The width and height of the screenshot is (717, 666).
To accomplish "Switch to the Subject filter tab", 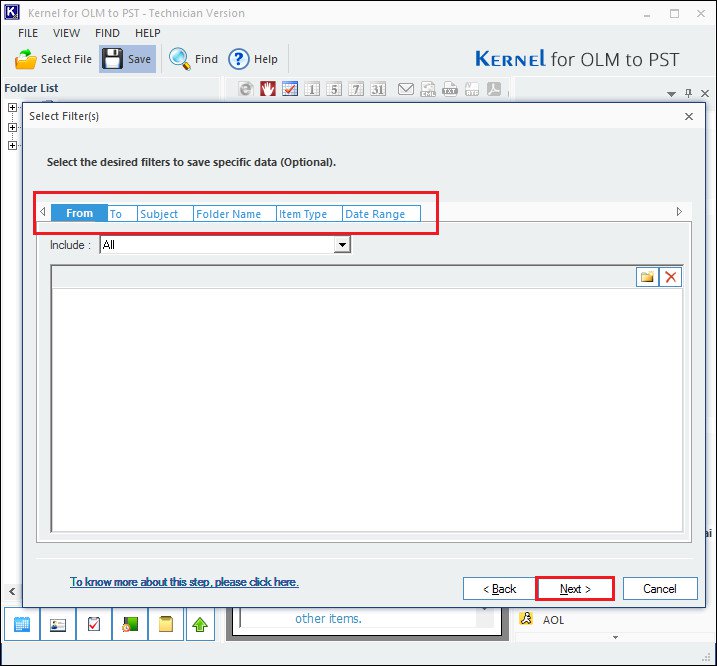I will pos(165,214).
